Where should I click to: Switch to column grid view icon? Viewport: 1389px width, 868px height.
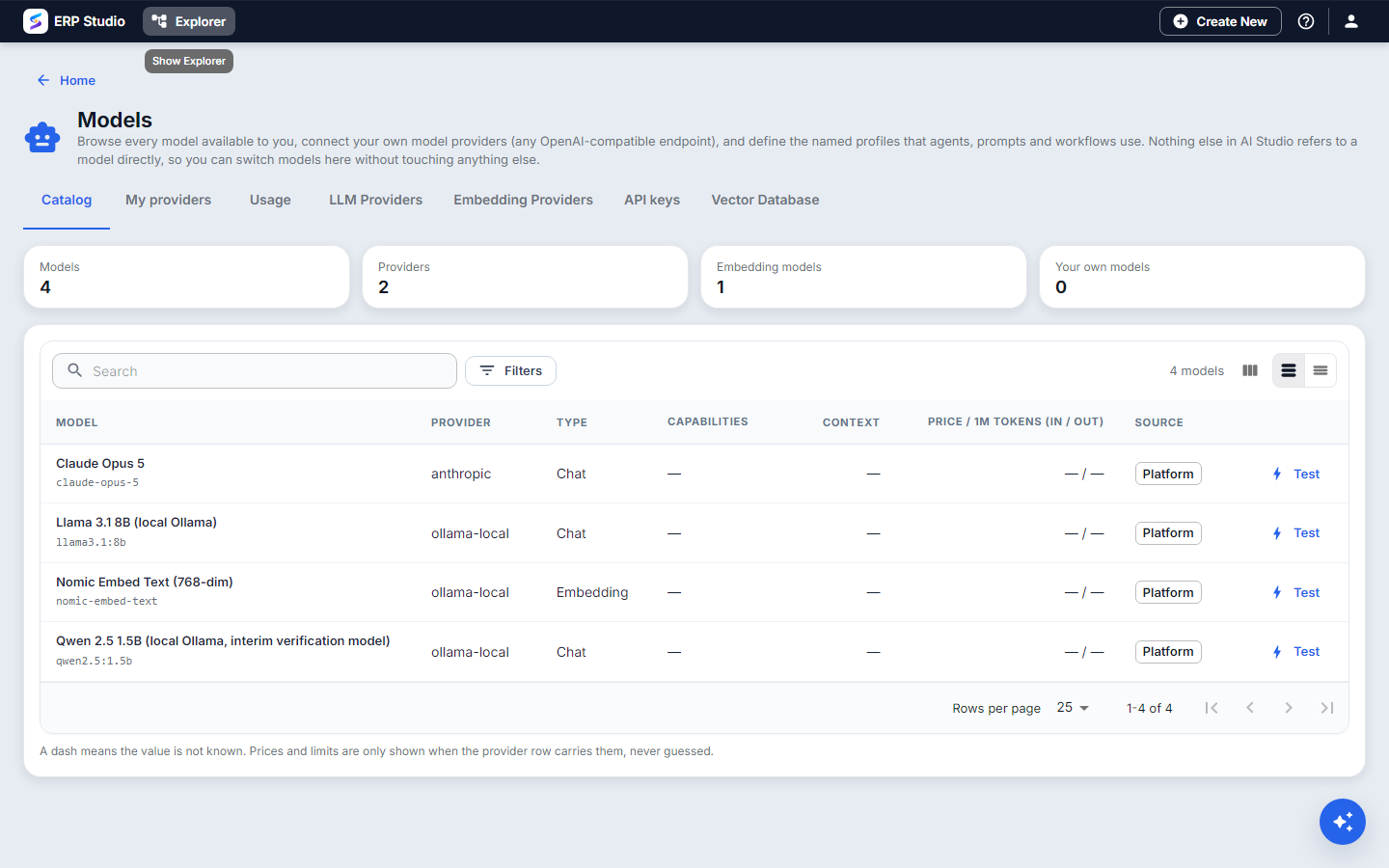[x=1250, y=370]
